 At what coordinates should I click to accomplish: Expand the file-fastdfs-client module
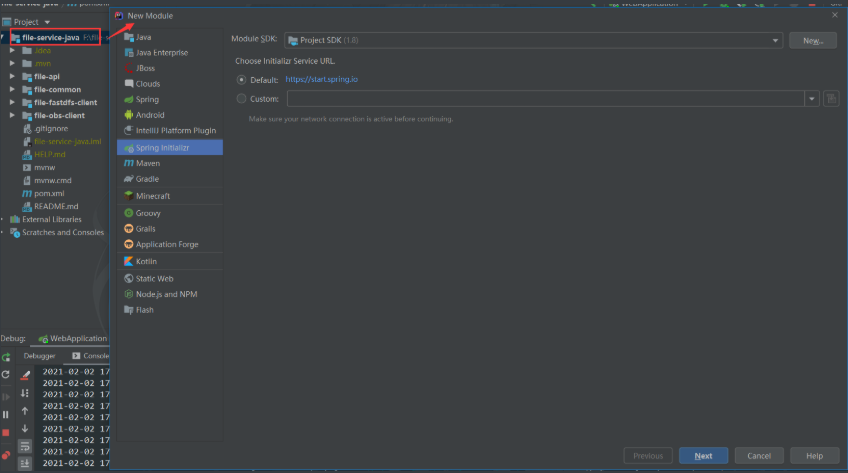point(12,103)
